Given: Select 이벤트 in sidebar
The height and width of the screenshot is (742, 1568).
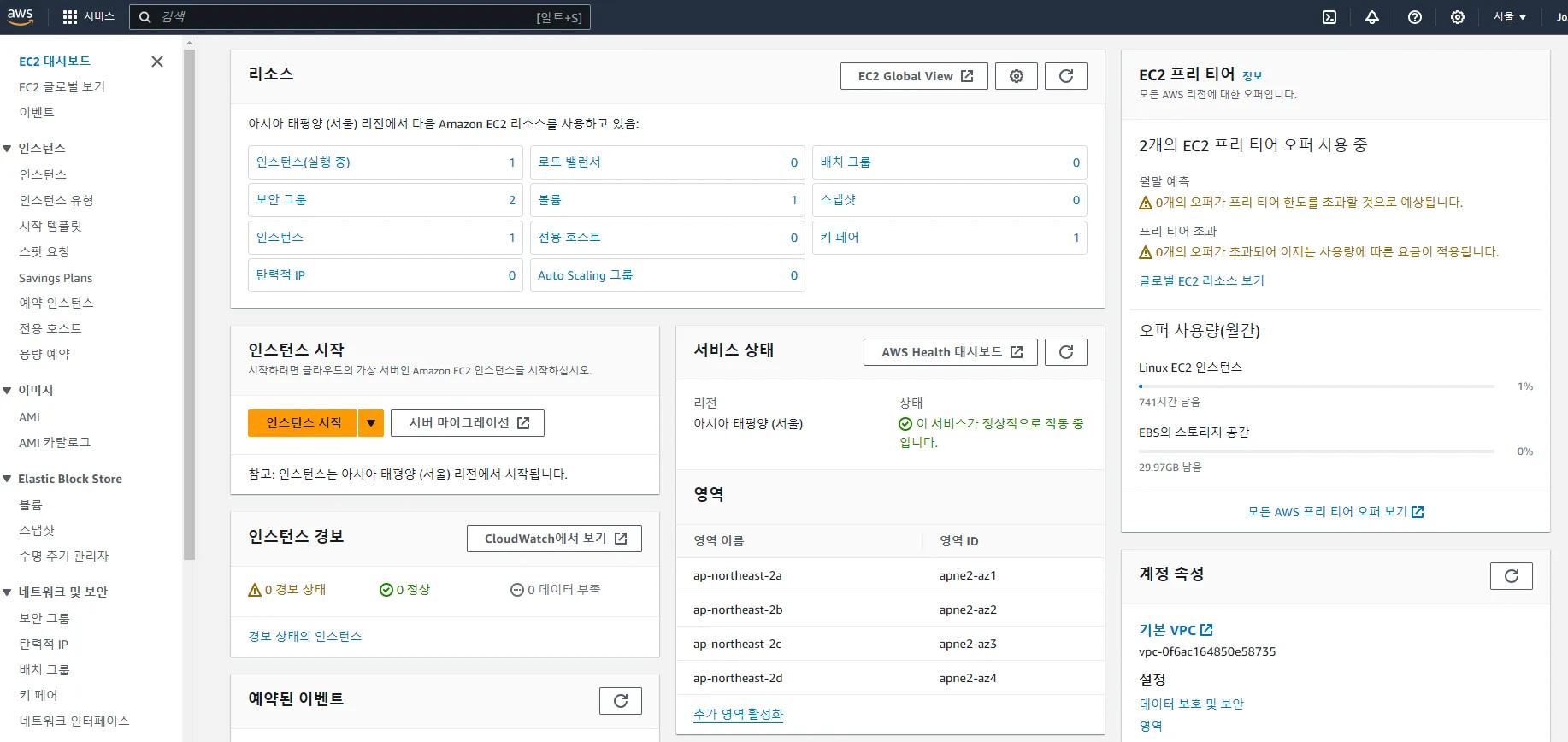Looking at the screenshot, I should [37, 113].
